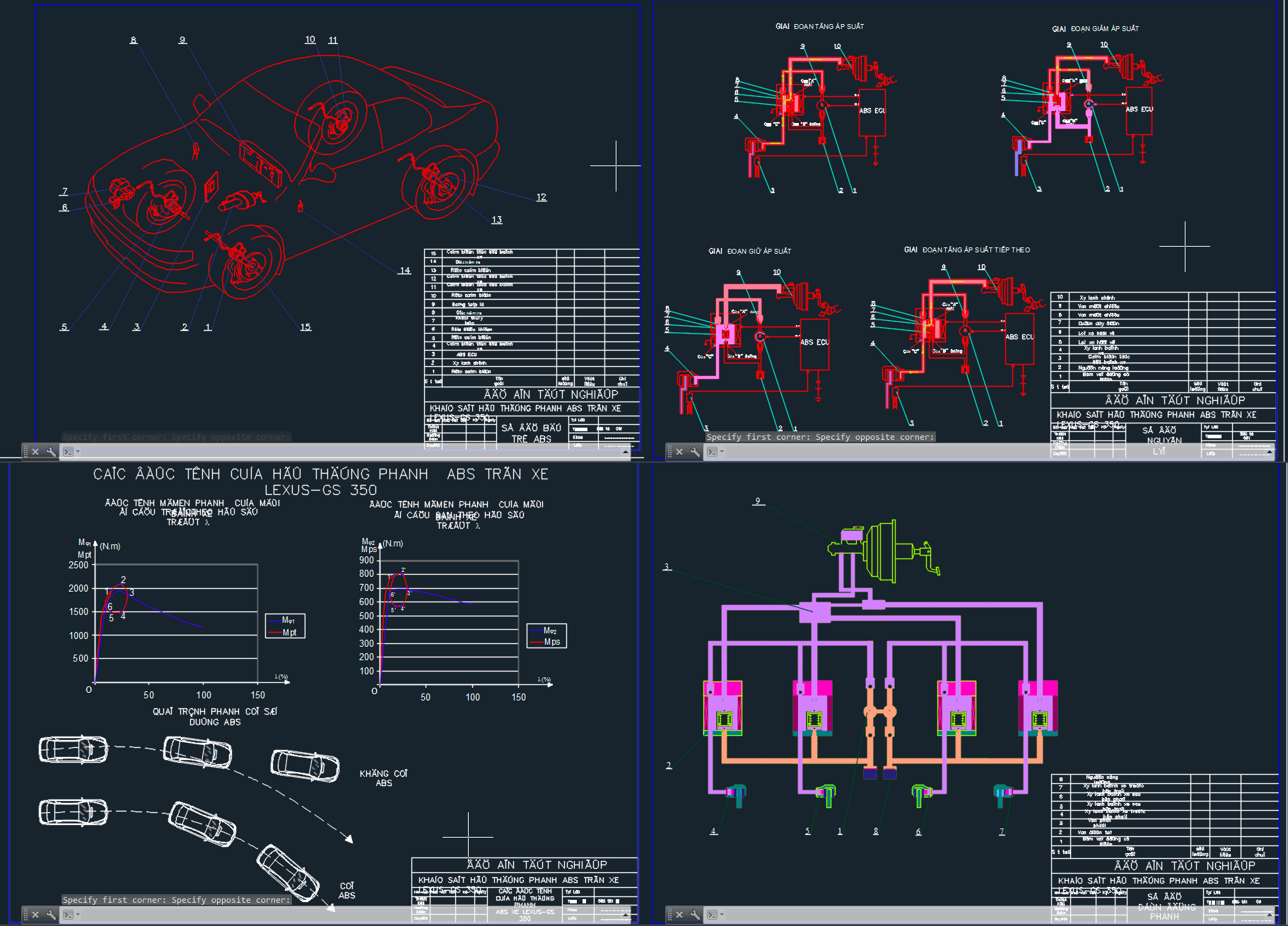Expand command history arrow in hydraulic circuit window
Viewport: 1288px width, 926px height.
click(1270, 915)
